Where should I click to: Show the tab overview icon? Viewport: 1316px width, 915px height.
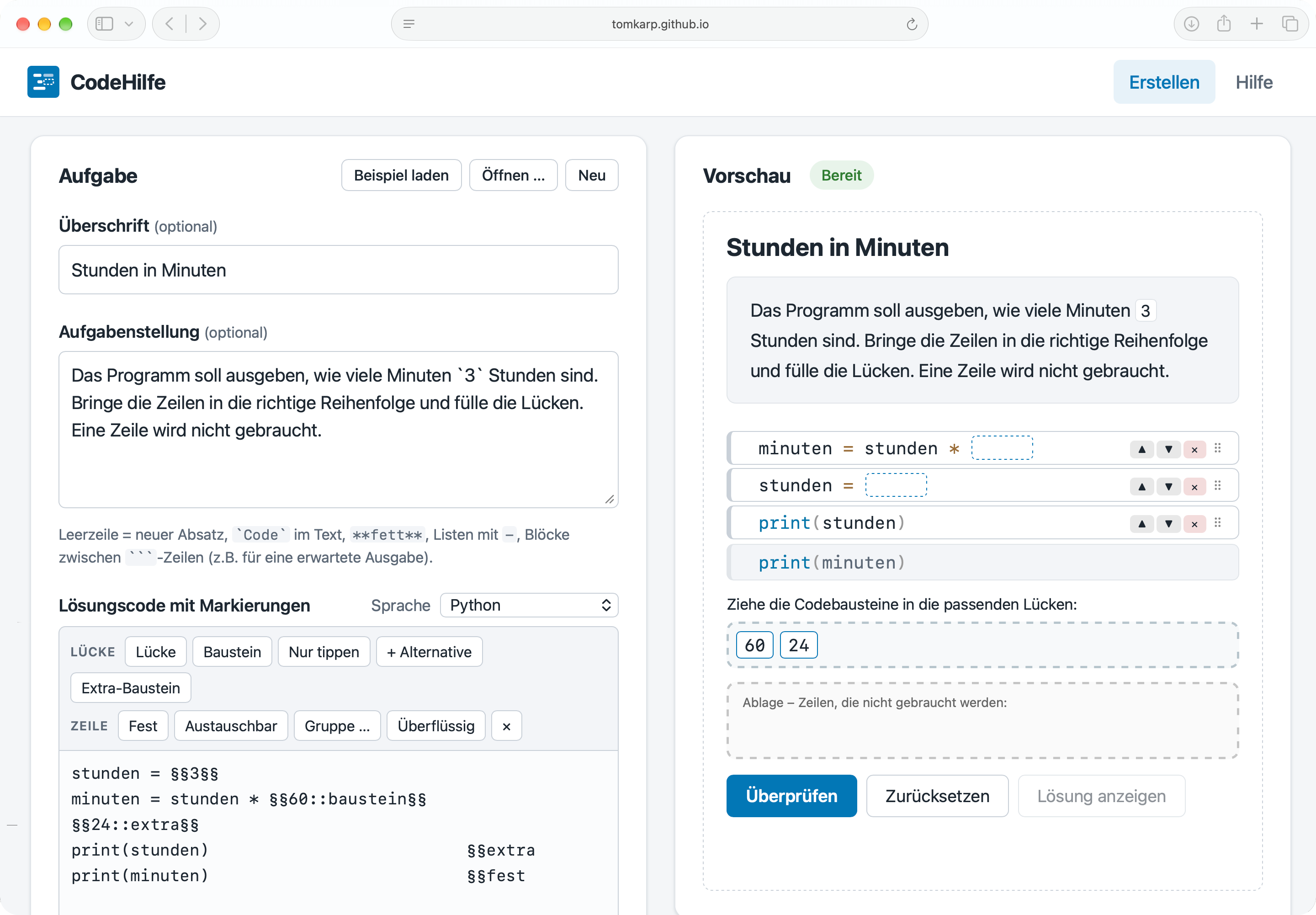tap(1289, 24)
